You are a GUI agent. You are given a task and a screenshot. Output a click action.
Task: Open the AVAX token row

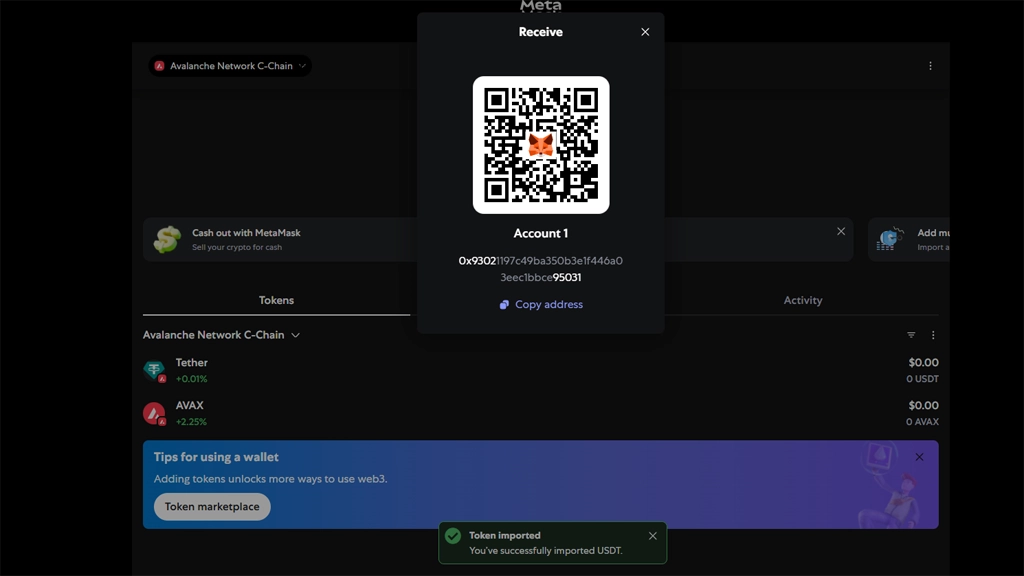pos(541,413)
